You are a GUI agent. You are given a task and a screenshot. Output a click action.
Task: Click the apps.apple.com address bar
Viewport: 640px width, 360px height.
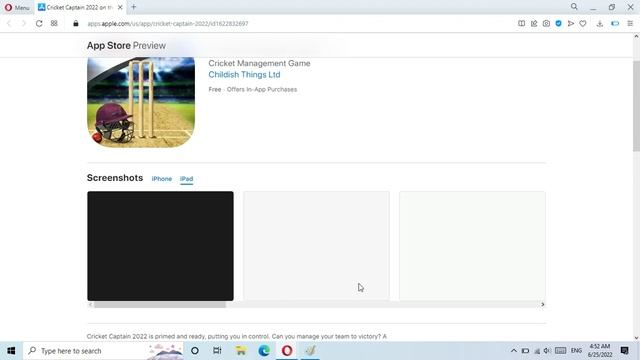tap(168, 24)
